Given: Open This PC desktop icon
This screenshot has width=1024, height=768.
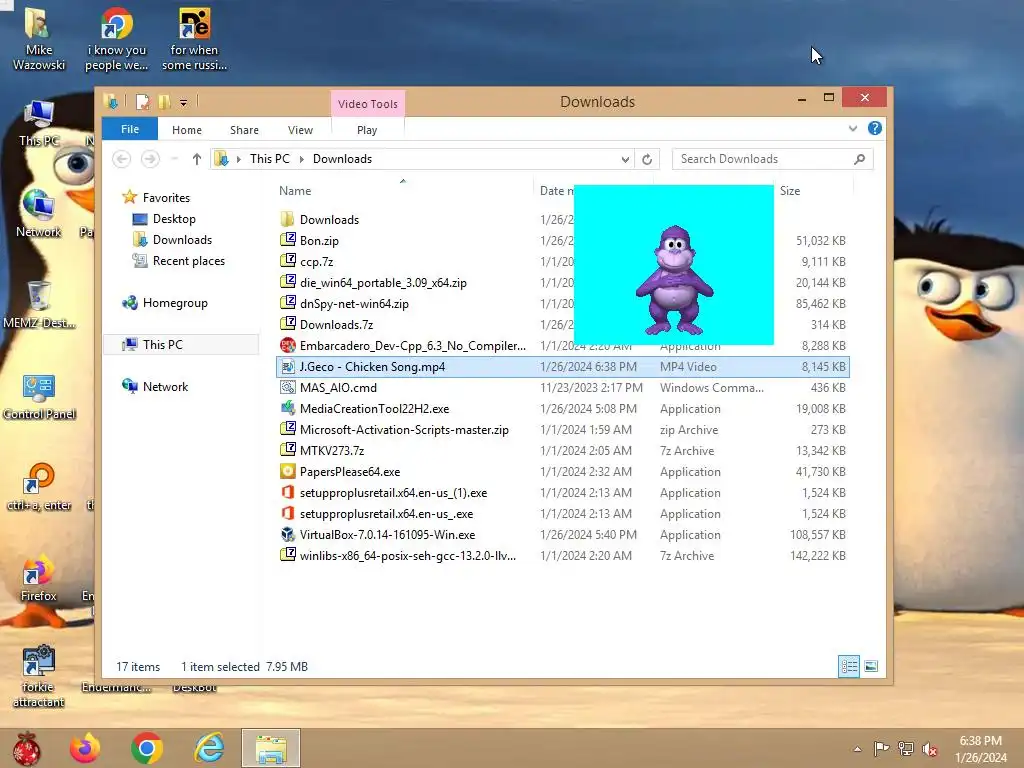Looking at the screenshot, I should [39, 123].
